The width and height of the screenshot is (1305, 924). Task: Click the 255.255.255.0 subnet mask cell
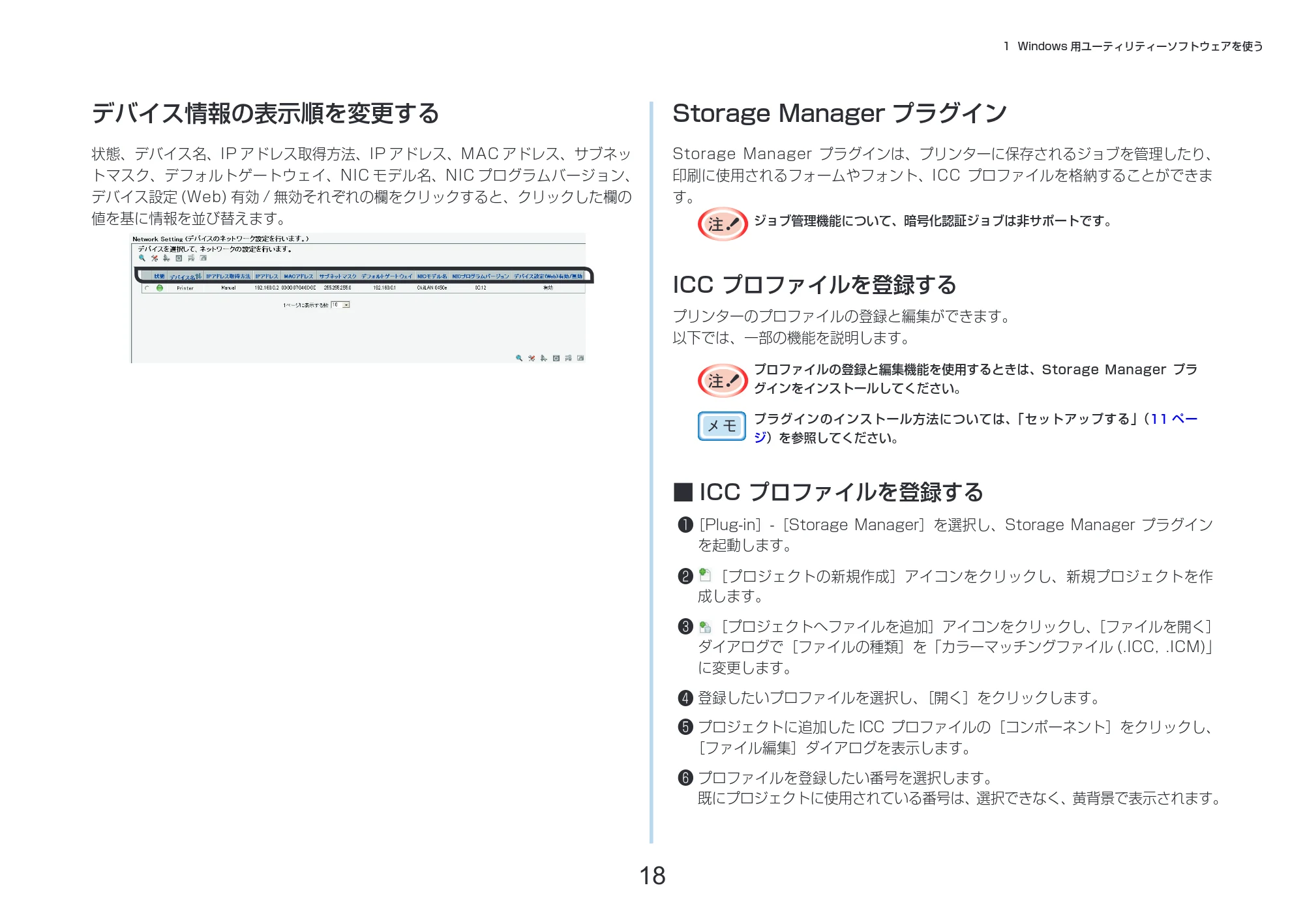click(338, 288)
